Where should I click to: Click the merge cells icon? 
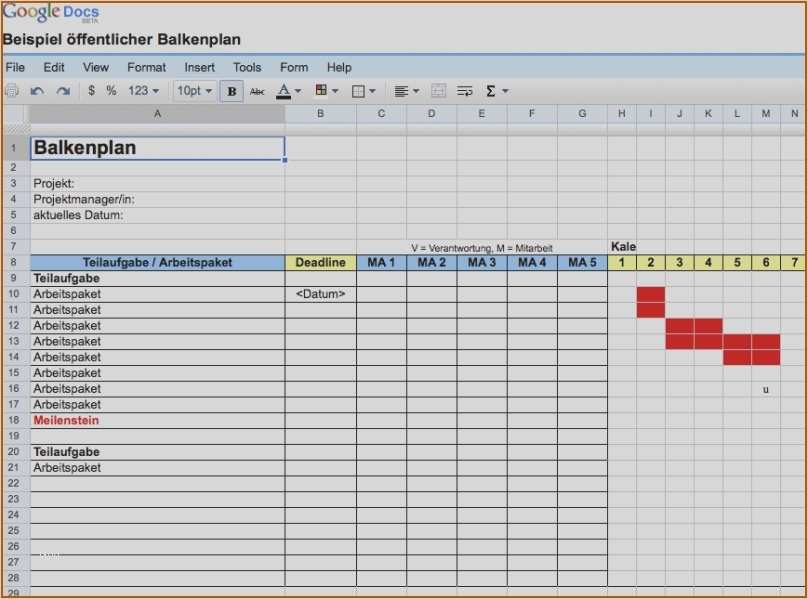coord(438,90)
